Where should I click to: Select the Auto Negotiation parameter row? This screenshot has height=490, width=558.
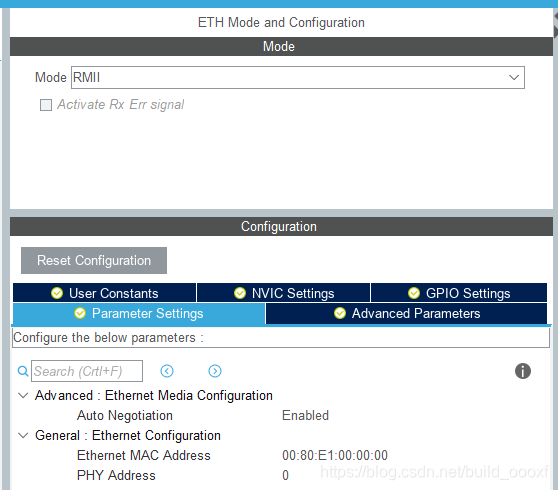click(125, 415)
